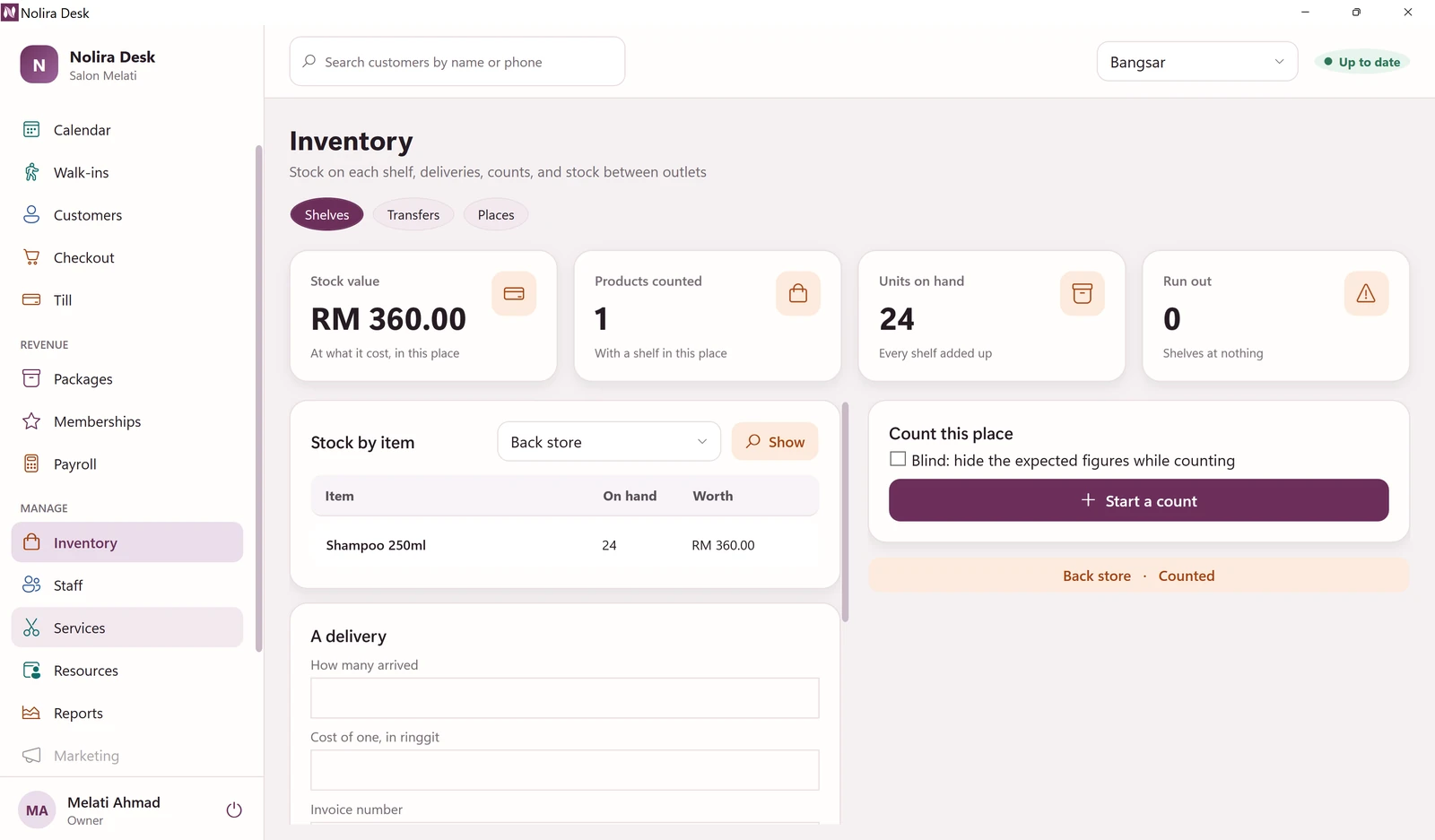The height and width of the screenshot is (840, 1435).
Task: Click the Back store Counted banner
Action: [1139, 576]
